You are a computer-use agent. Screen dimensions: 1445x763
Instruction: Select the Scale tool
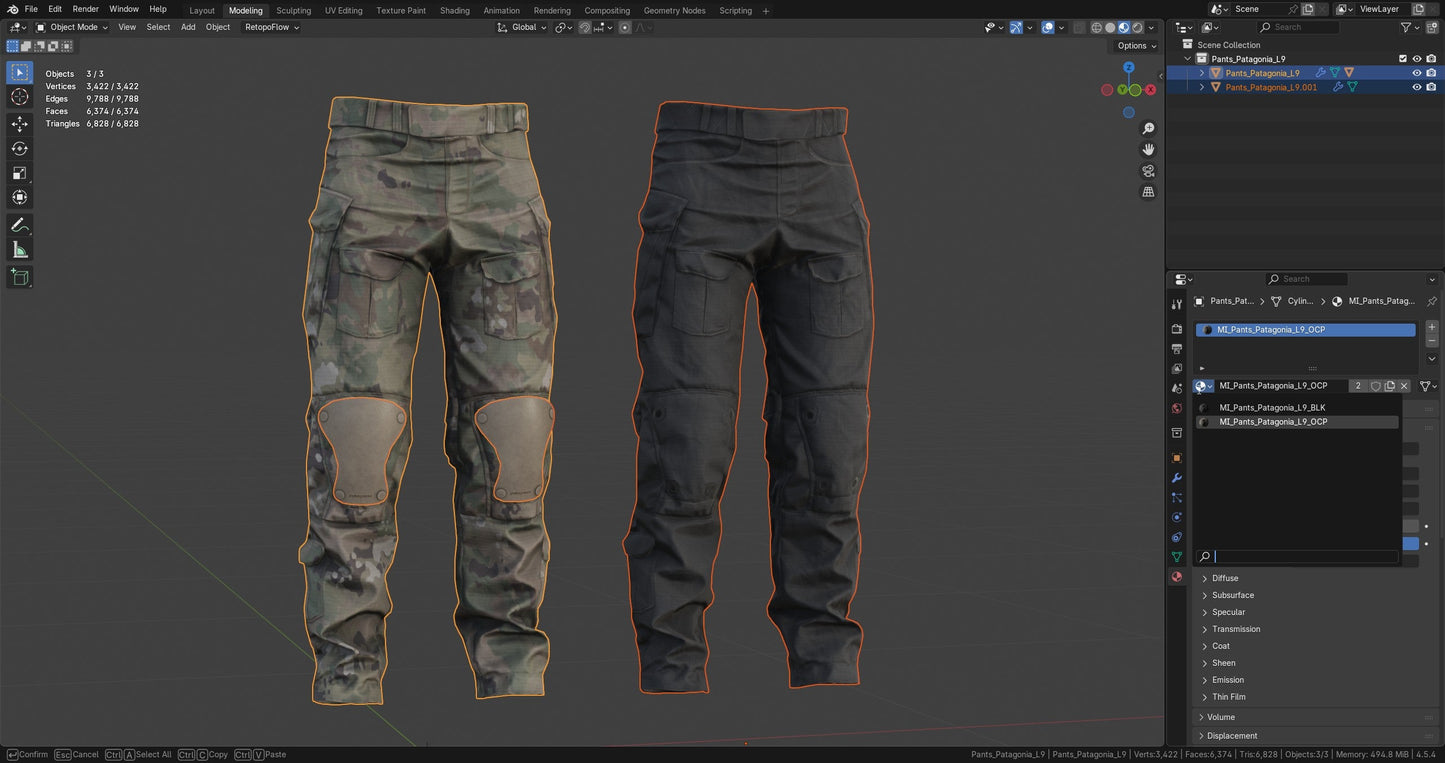pyautogui.click(x=20, y=173)
